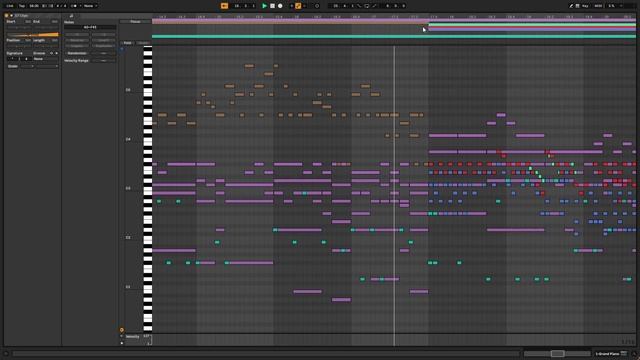Click the Velocity lane label
This screenshot has height=360, width=640.
(x=132, y=337)
